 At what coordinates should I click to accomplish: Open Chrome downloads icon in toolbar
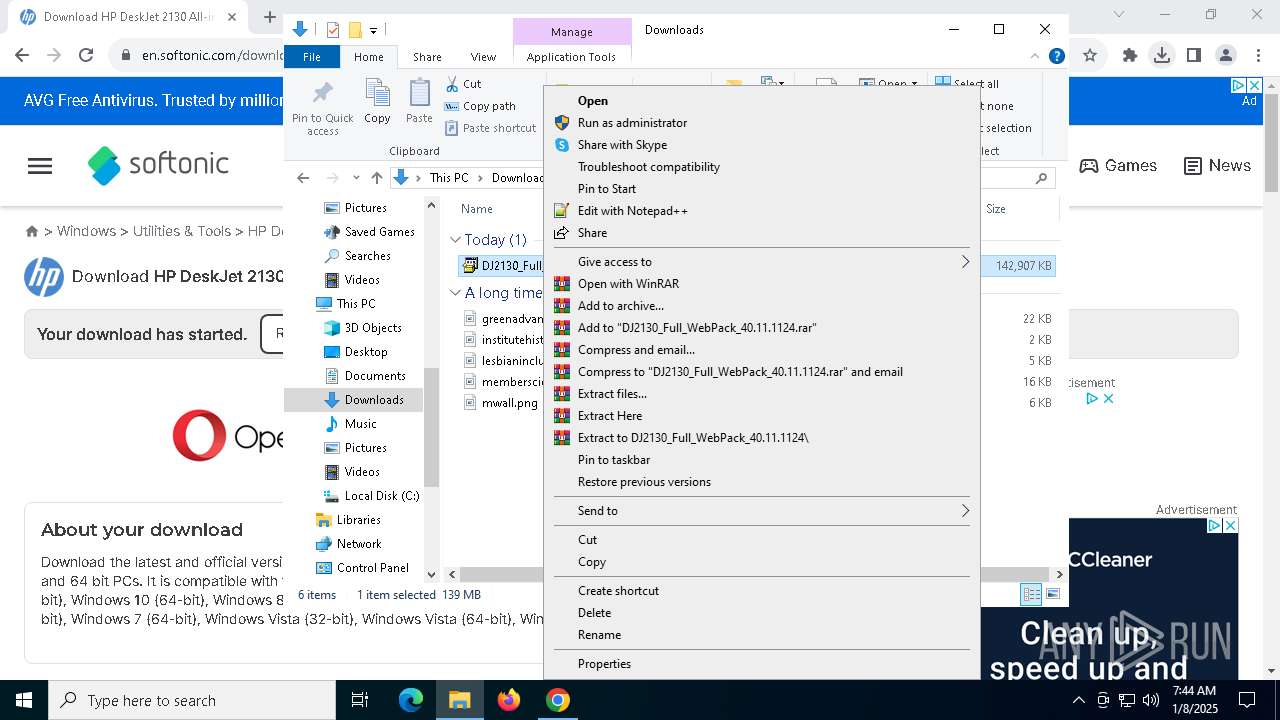tap(1161, 55)
